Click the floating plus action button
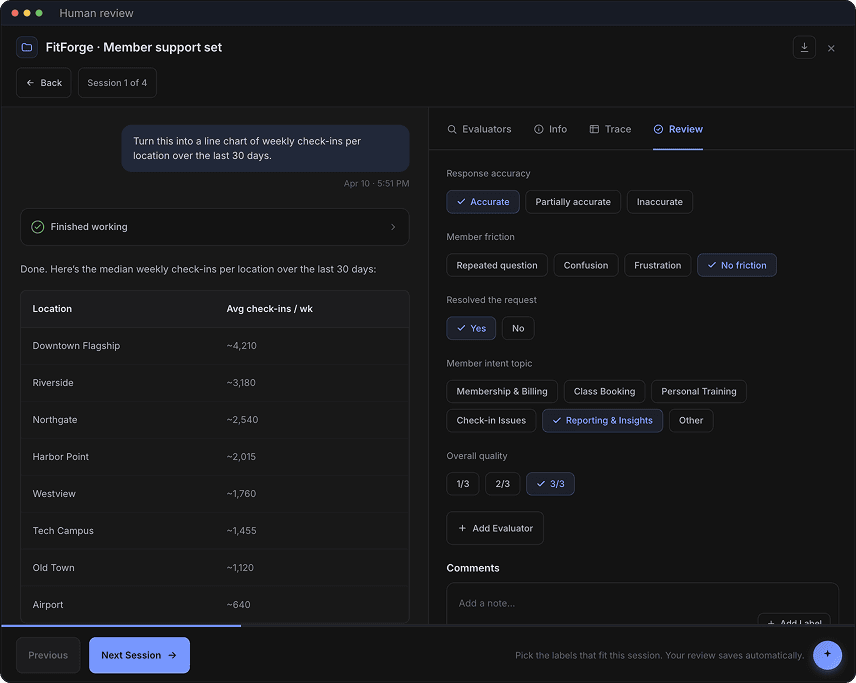 (827, 654)
